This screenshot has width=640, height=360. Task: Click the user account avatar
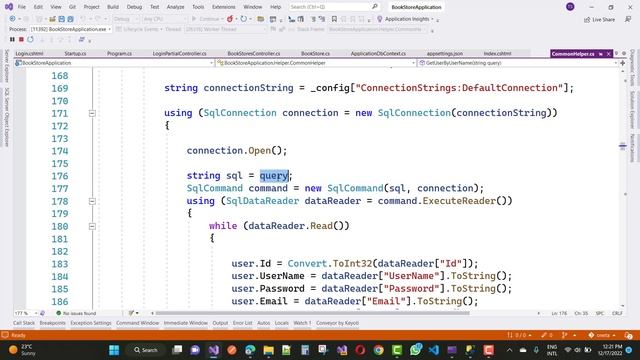[x=570, y=7]
